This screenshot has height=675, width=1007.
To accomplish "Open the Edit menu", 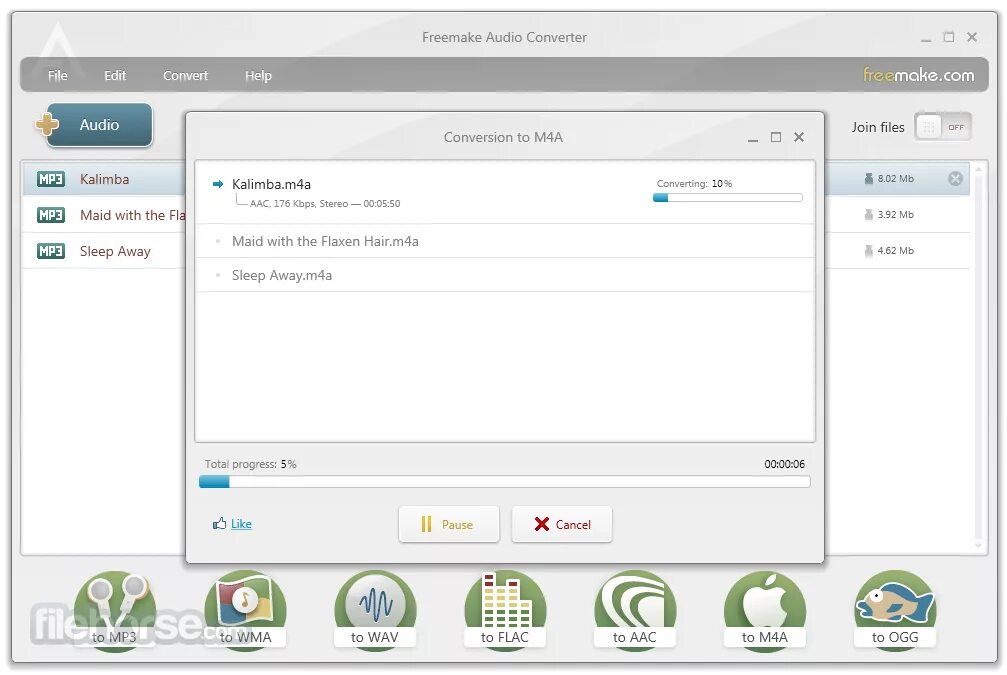I will tap(115, 76).
